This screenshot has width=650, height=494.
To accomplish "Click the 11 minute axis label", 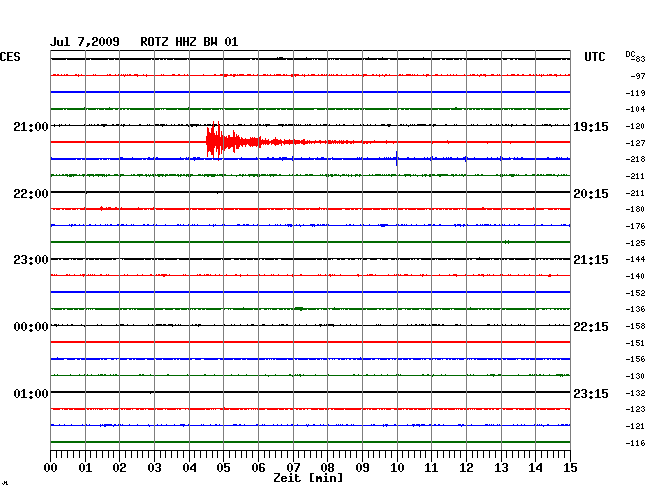I will tap(431, 468).
